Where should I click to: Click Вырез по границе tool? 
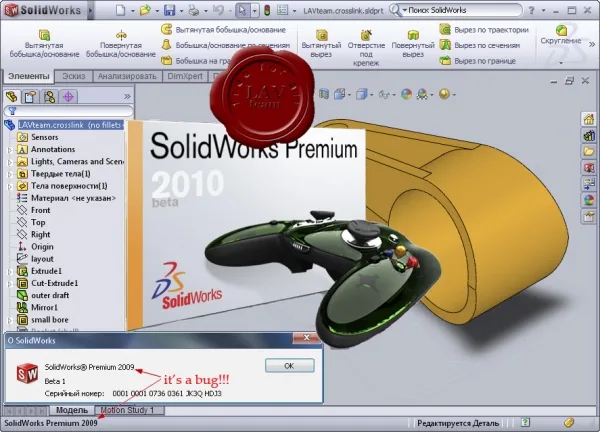tap(478, 60)
